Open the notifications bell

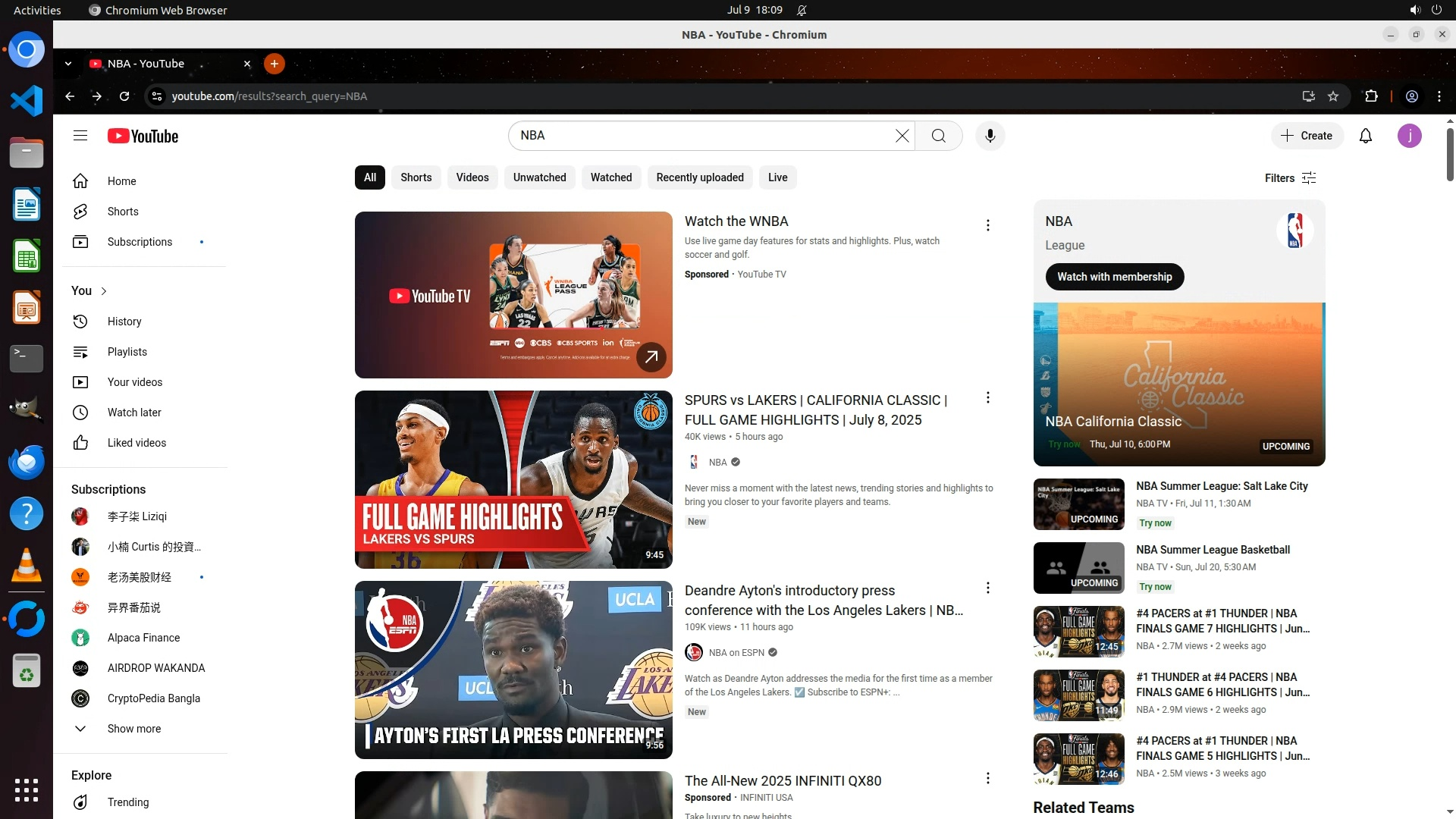[x=1365, y=136]
